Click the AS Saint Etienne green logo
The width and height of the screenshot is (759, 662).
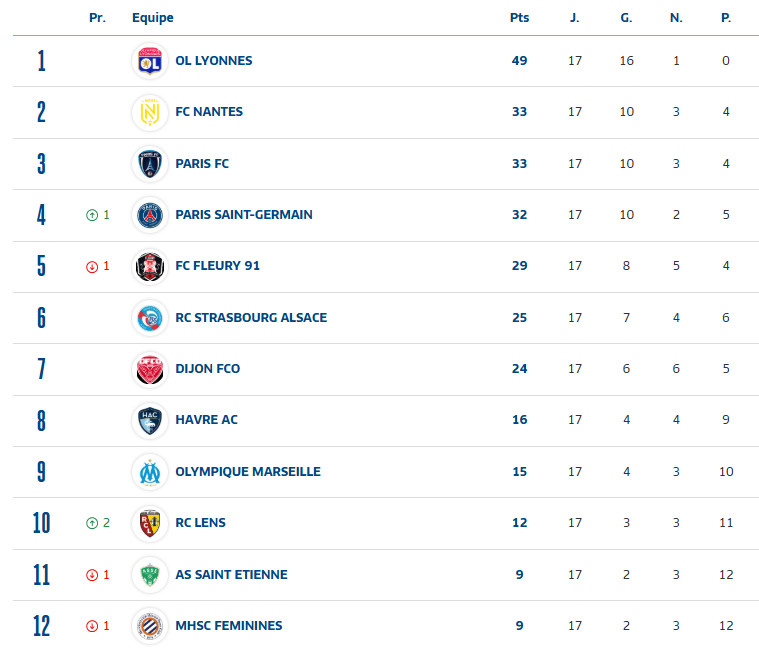(150, 574)
